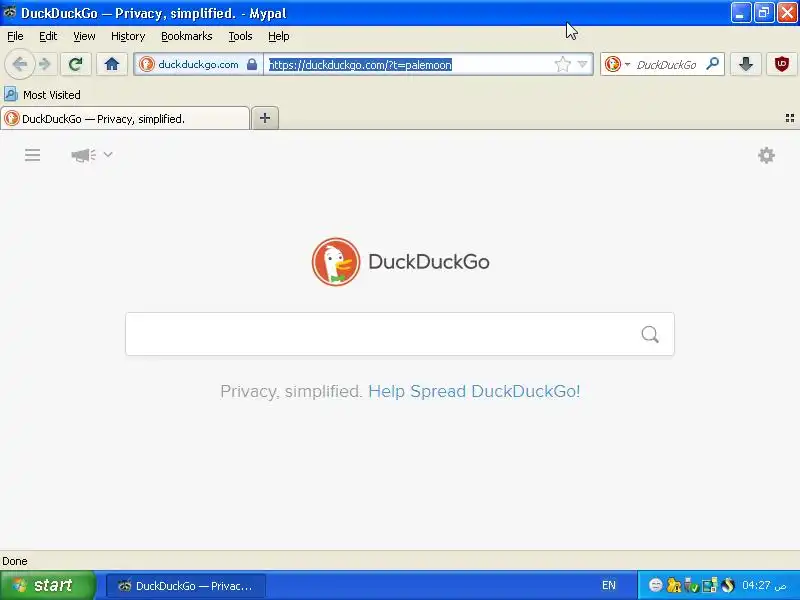The height and width of the screenshot is (600, 800).
Task: Open the Bookmarks menu
Action: tap(187, 36)
